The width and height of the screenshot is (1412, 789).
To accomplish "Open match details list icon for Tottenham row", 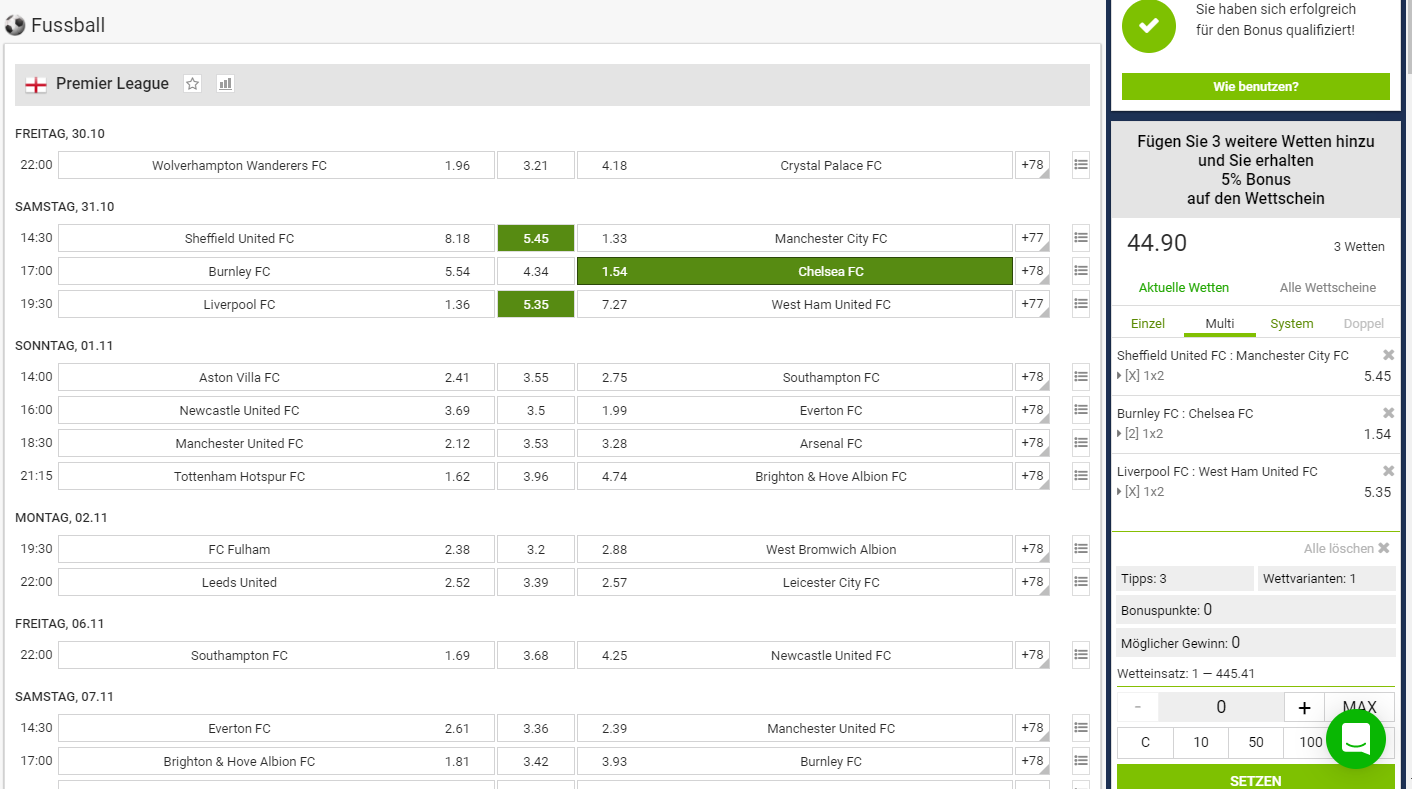I will pos(1081,476).
